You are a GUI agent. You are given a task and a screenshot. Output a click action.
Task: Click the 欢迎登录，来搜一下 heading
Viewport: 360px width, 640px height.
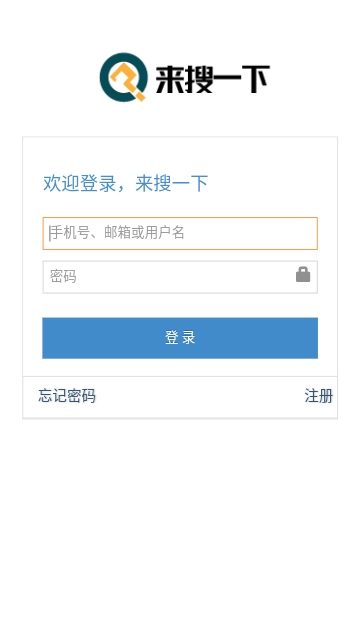coord(126,183)
